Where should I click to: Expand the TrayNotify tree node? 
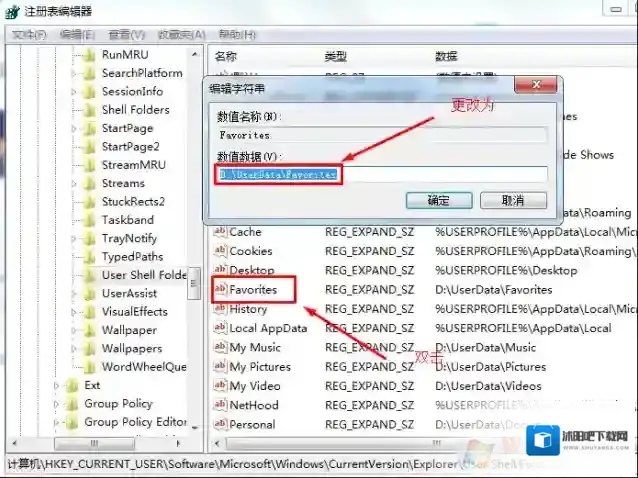[74, 238]
